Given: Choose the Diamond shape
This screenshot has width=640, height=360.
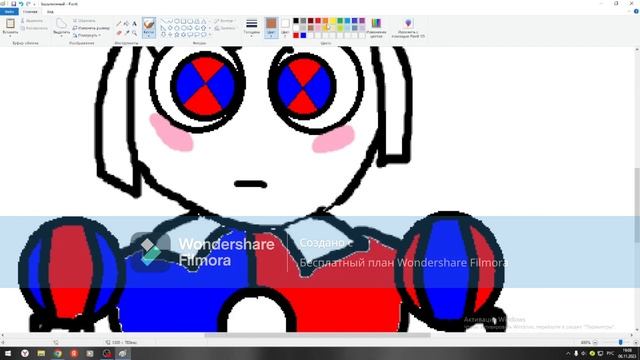Looking at the screenshot, I should click(170, 28).
